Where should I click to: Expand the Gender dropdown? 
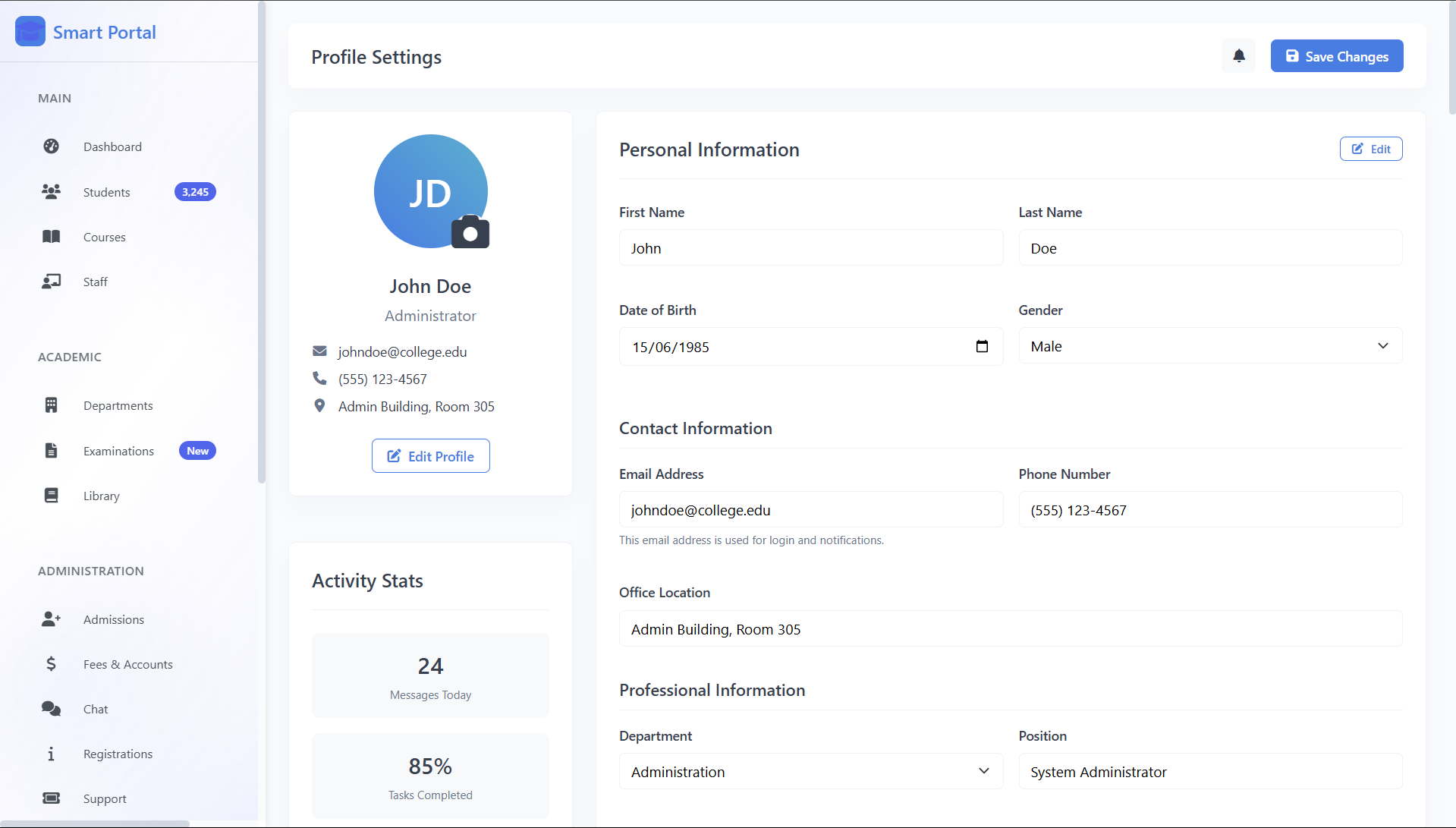[1209, 346]
